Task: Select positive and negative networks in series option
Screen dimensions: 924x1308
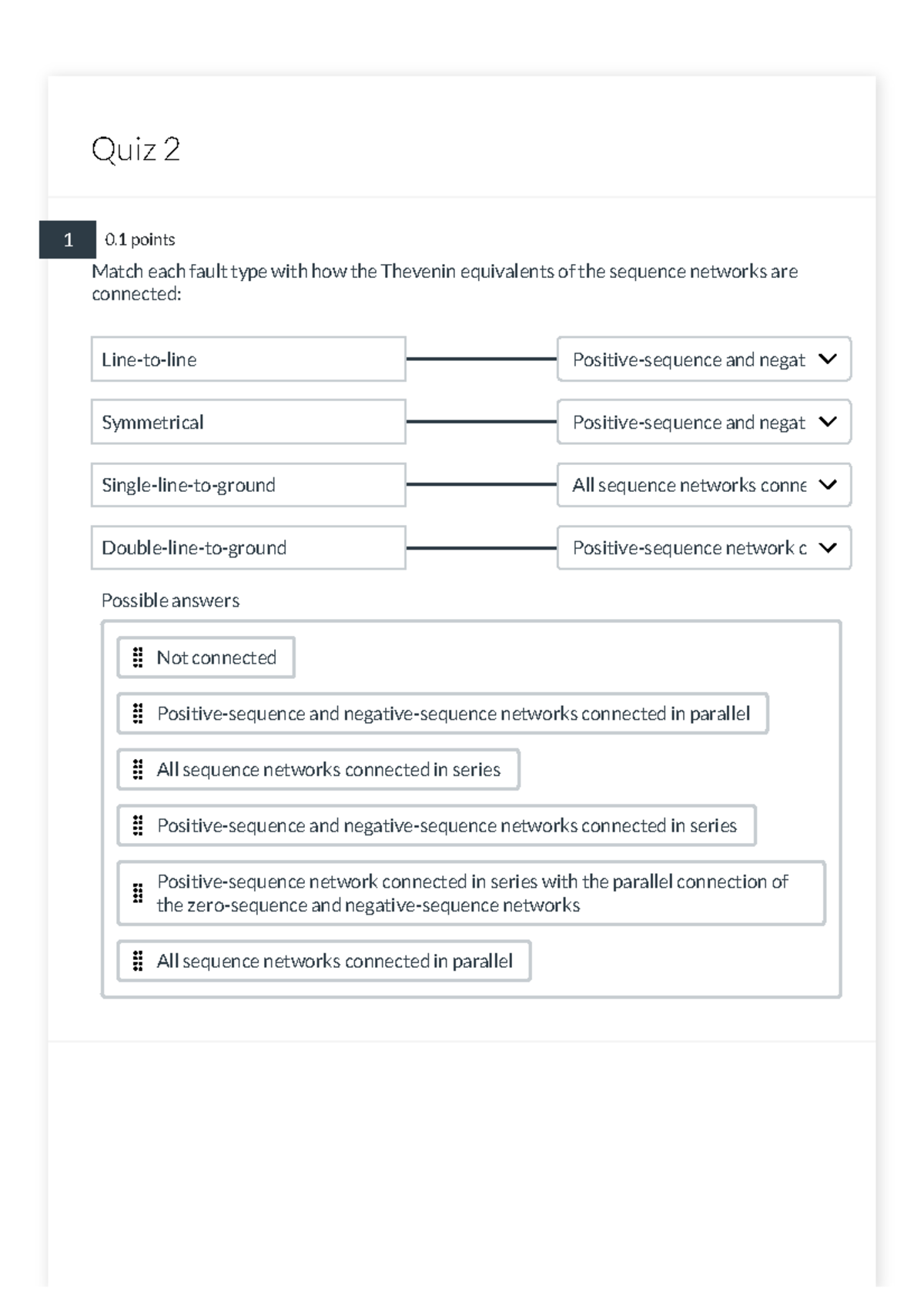Action: pyautogui.click(x=447, y=825)
